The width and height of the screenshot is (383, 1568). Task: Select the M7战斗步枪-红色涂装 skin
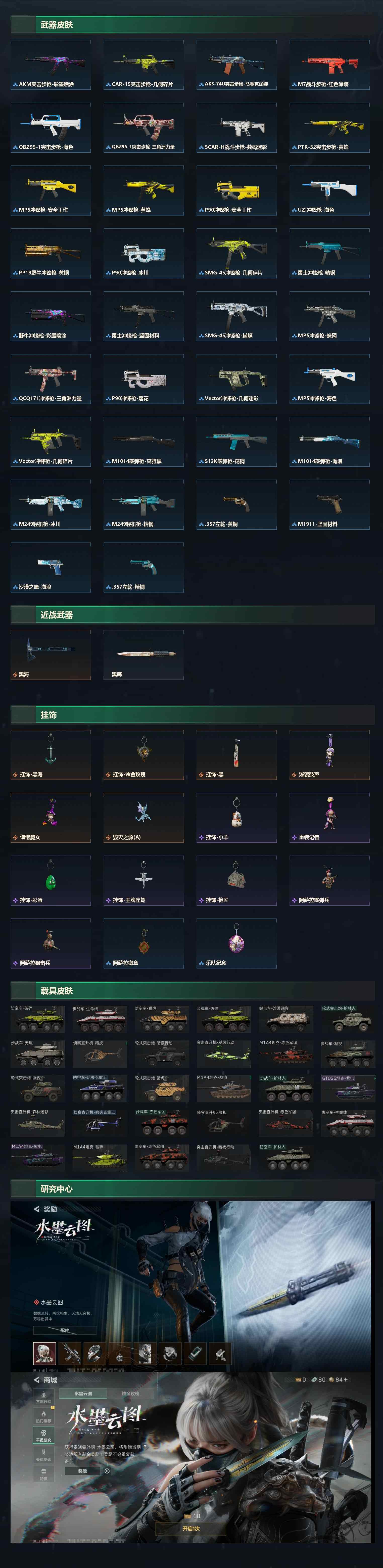click(329, 65)
